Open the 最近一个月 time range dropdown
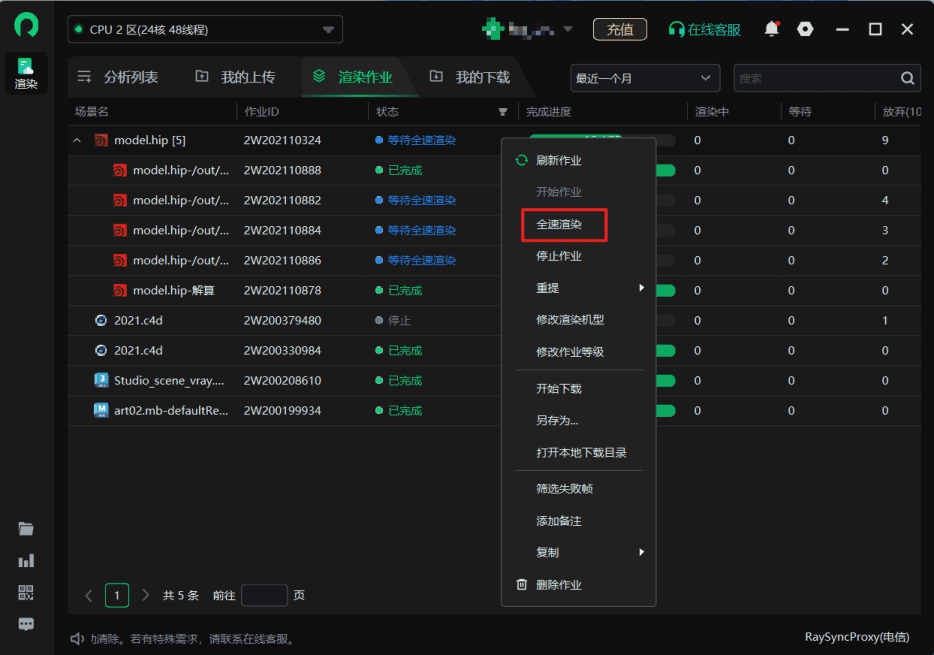The height and width of the screenshot is (655, 934). [645, 78]
